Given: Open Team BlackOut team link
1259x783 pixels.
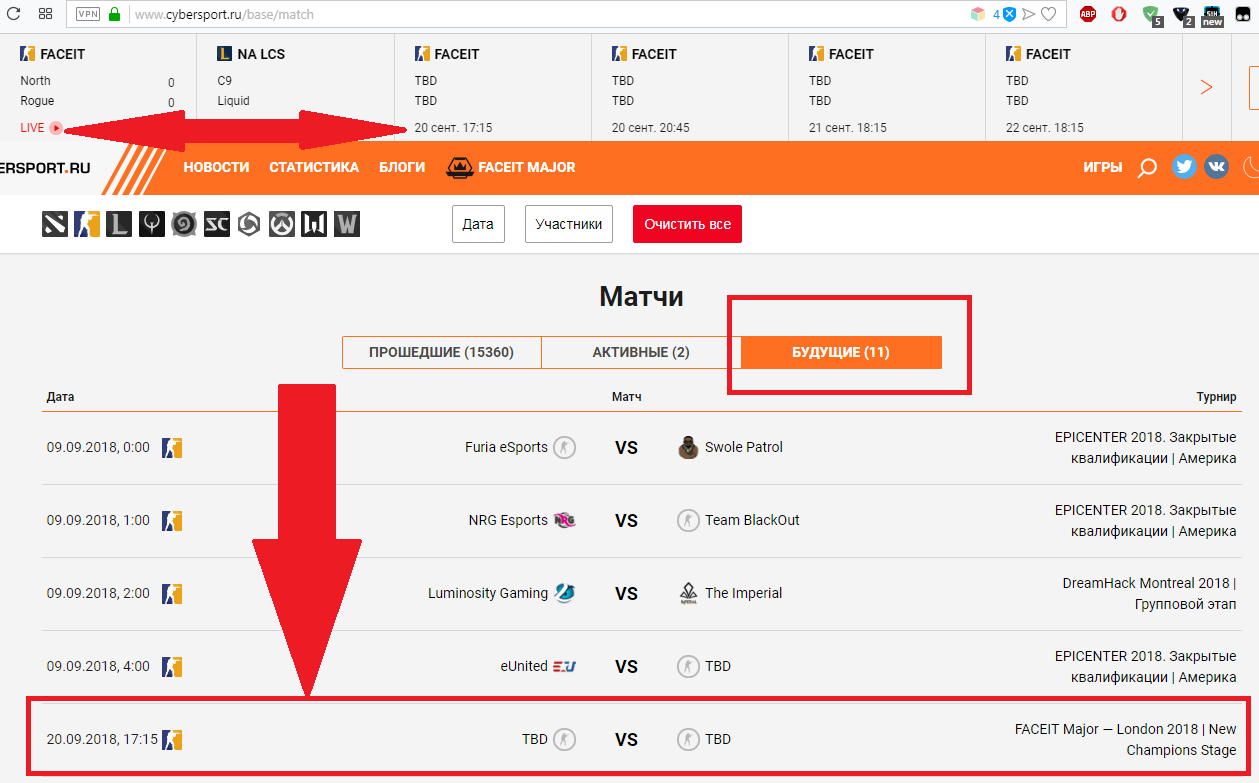Looking at the screenshot, I should pos(752,520).
